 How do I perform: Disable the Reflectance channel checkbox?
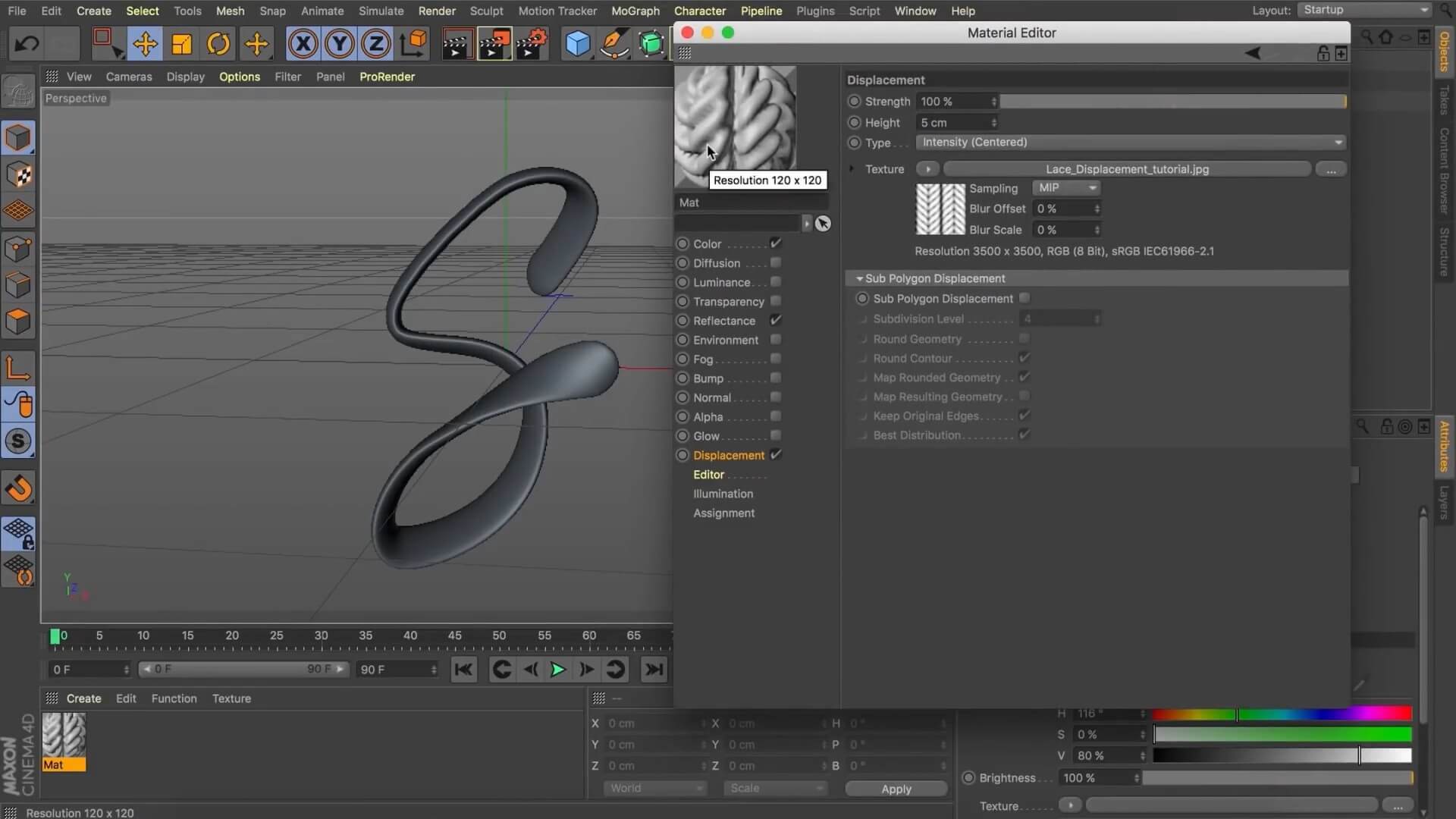click(776, 320)
